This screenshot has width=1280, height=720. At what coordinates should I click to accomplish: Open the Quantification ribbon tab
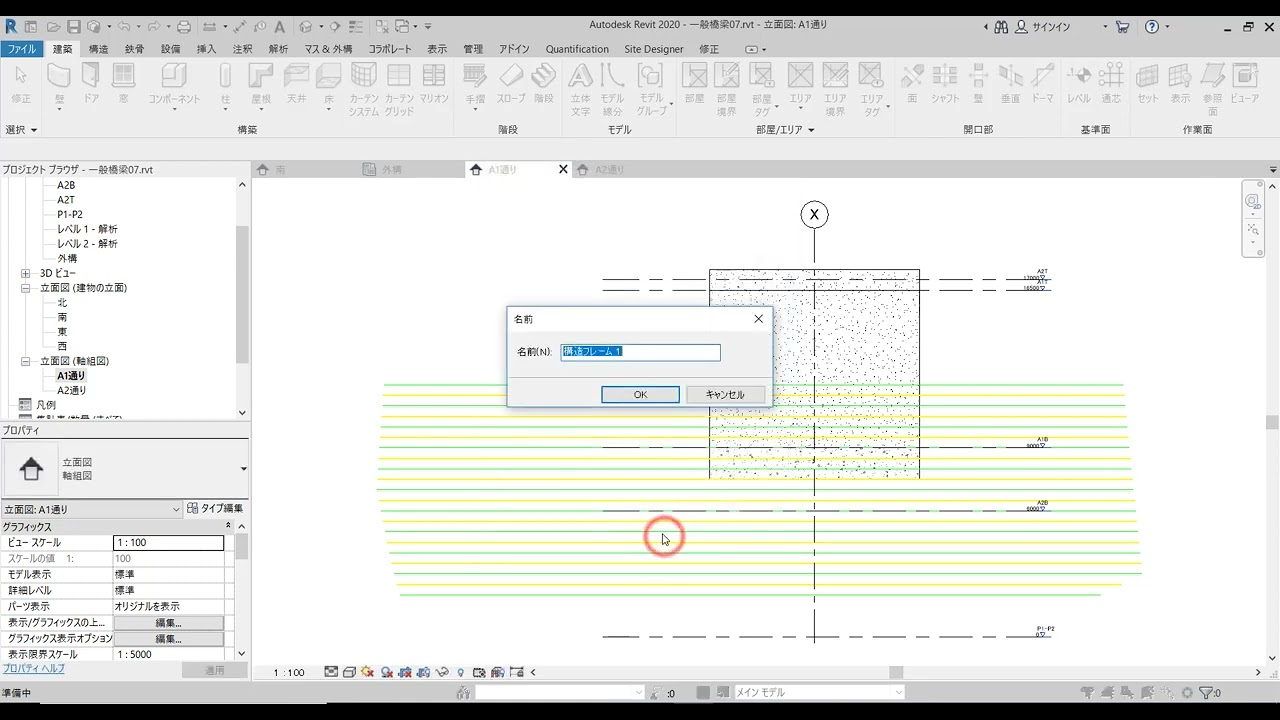577,49
